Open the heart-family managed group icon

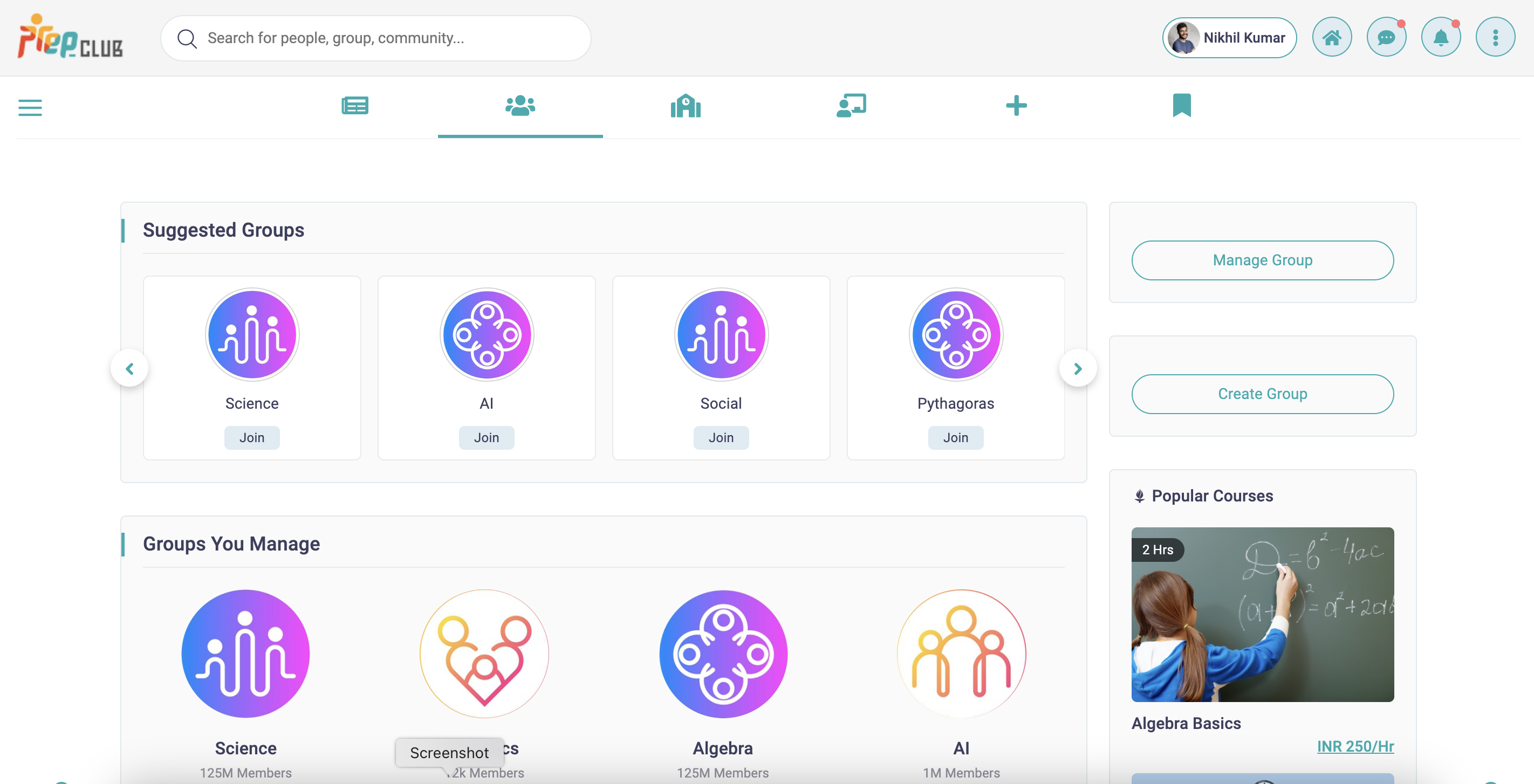point(484,654)
